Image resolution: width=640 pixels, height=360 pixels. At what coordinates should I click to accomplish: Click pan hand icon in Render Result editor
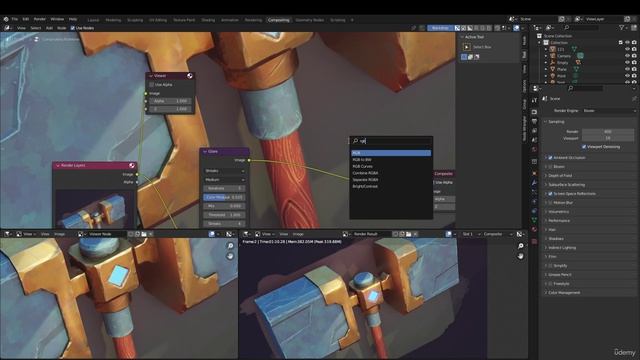pyautogui.click(x=520, y=256)
